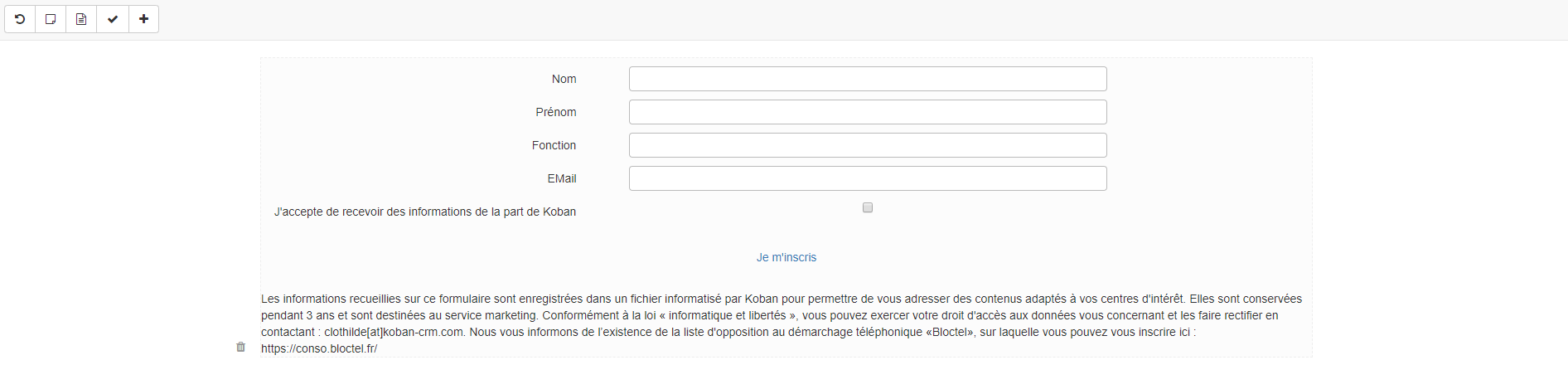Screen dimensions: 1568x365
Task: Select the Fonction label text
Action: [x=554, y=145]
